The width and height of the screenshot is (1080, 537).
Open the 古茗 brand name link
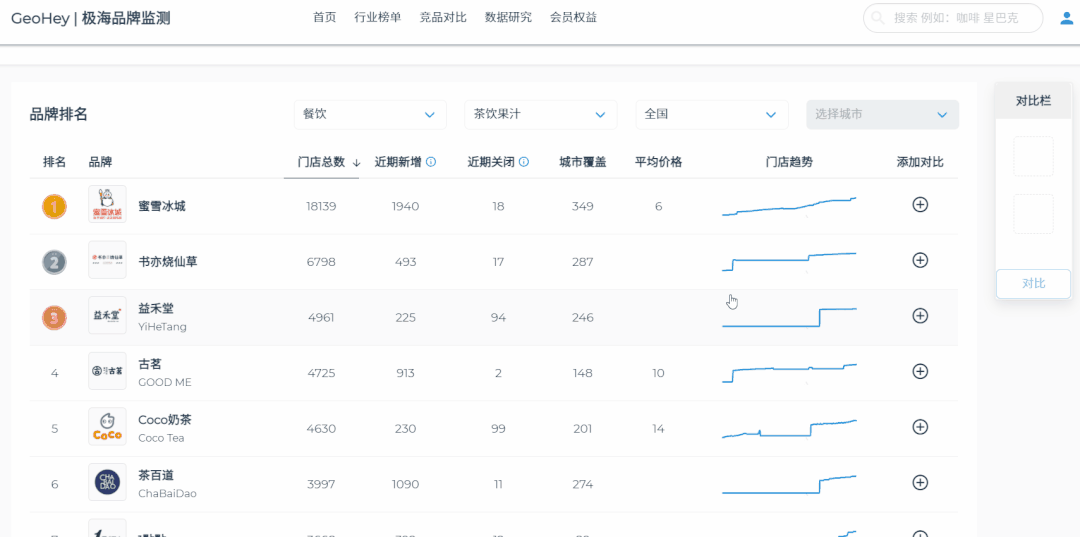point(150,364)
